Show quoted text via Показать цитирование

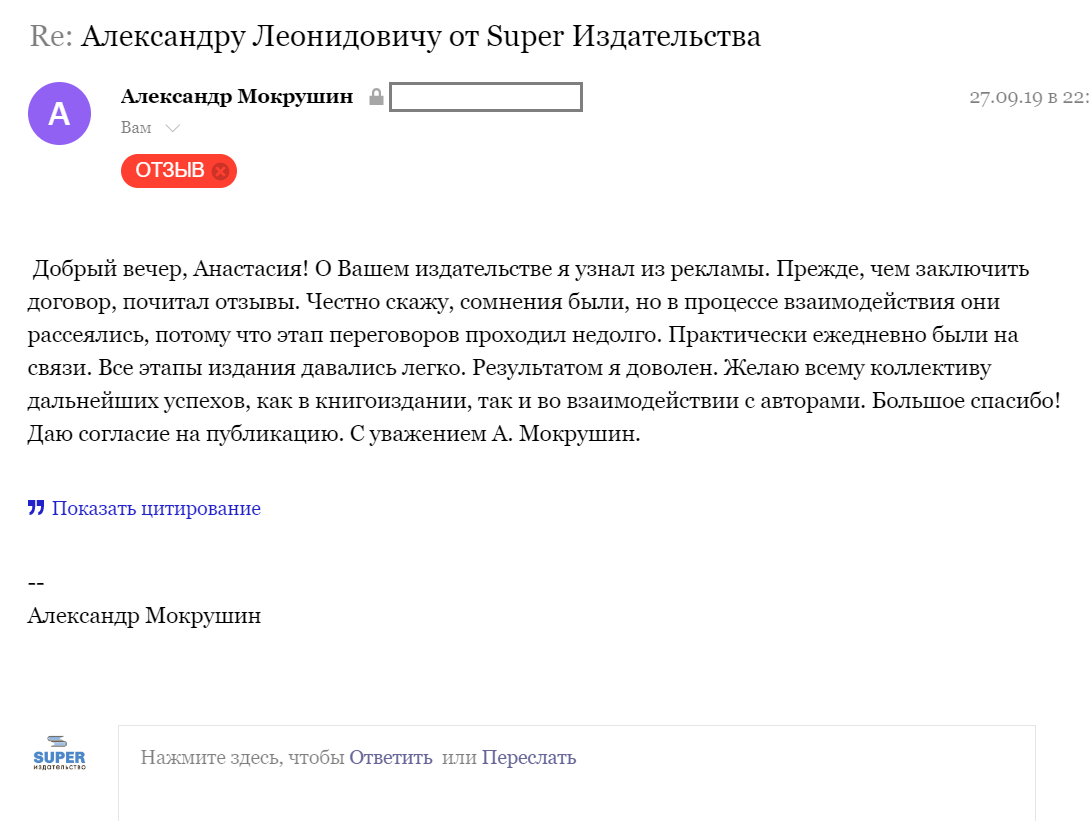point(156,508)
